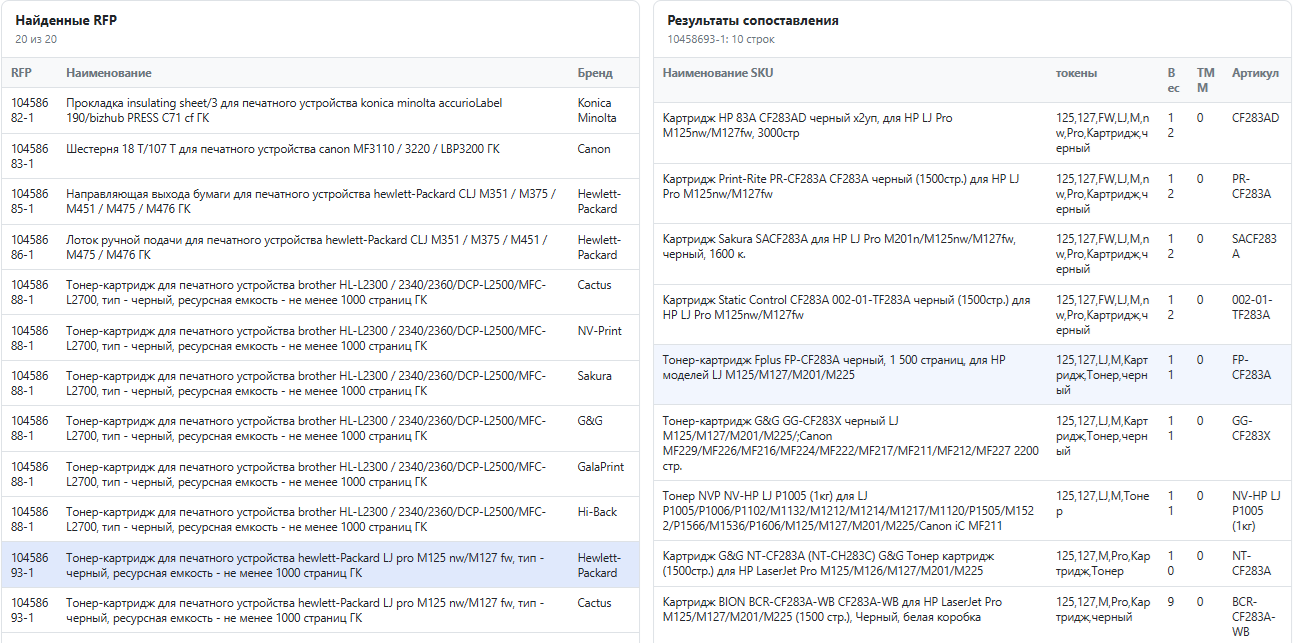The width and height of the screenshot is (1293, 643).
Task: Click the highlighted LJ pro M125 row with Hewlett-Packard brand
Action: (320, 565)
